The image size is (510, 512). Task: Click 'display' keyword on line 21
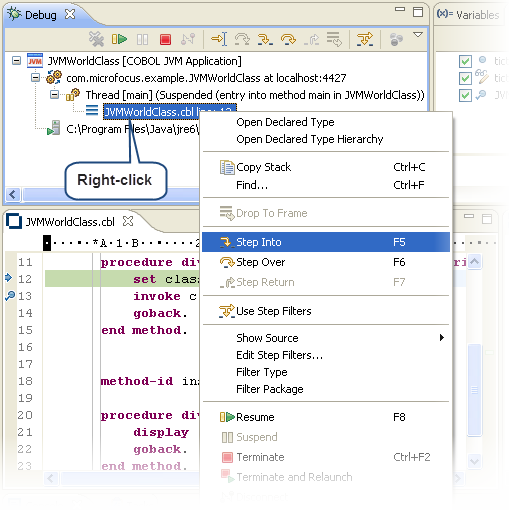pyautogui.click(x=161, y=432)
